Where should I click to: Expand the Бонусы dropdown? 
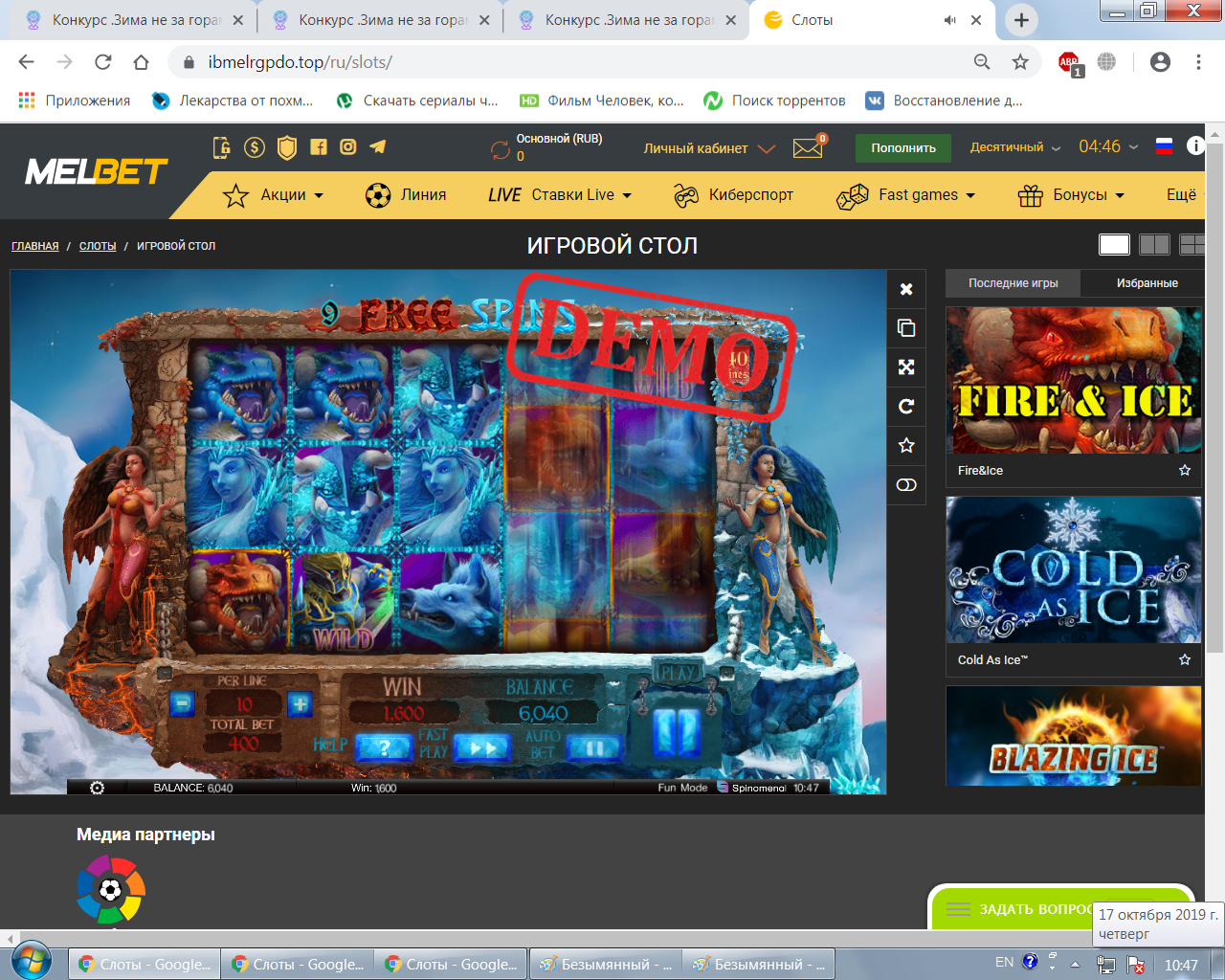coord(1071,195)
